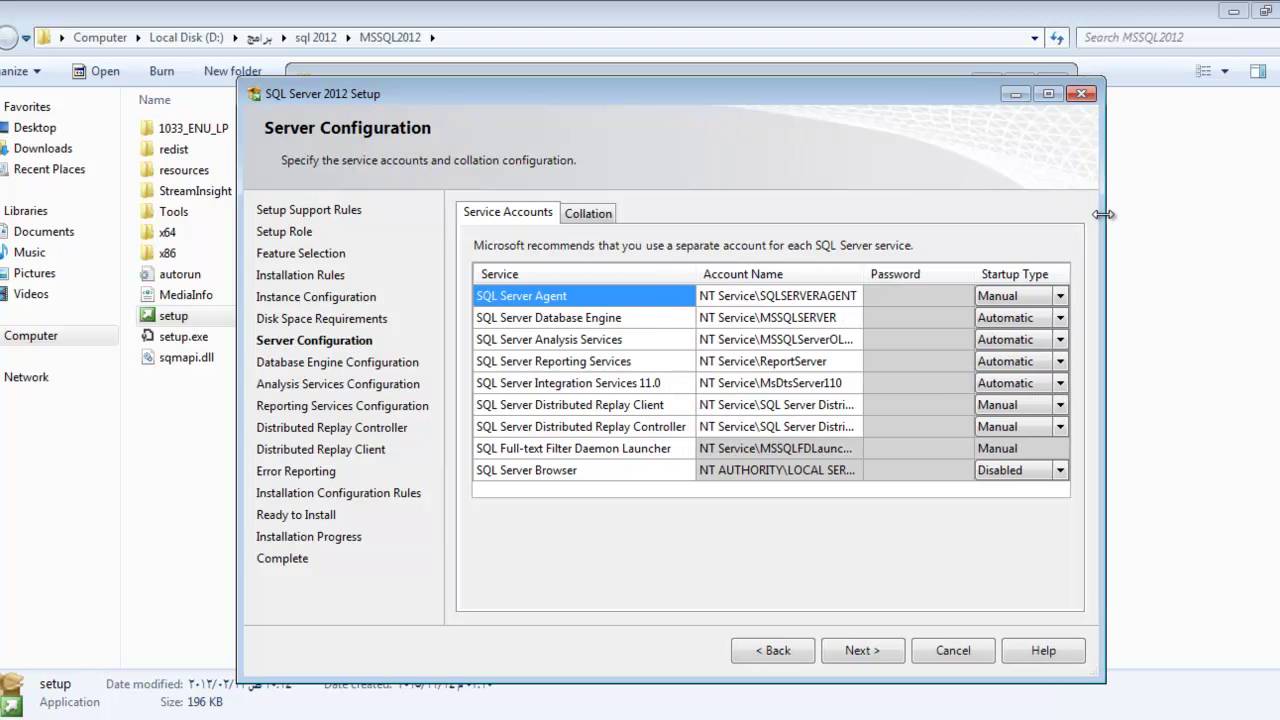
Task: Select the autorun file icon
Action: coord(147,274)
